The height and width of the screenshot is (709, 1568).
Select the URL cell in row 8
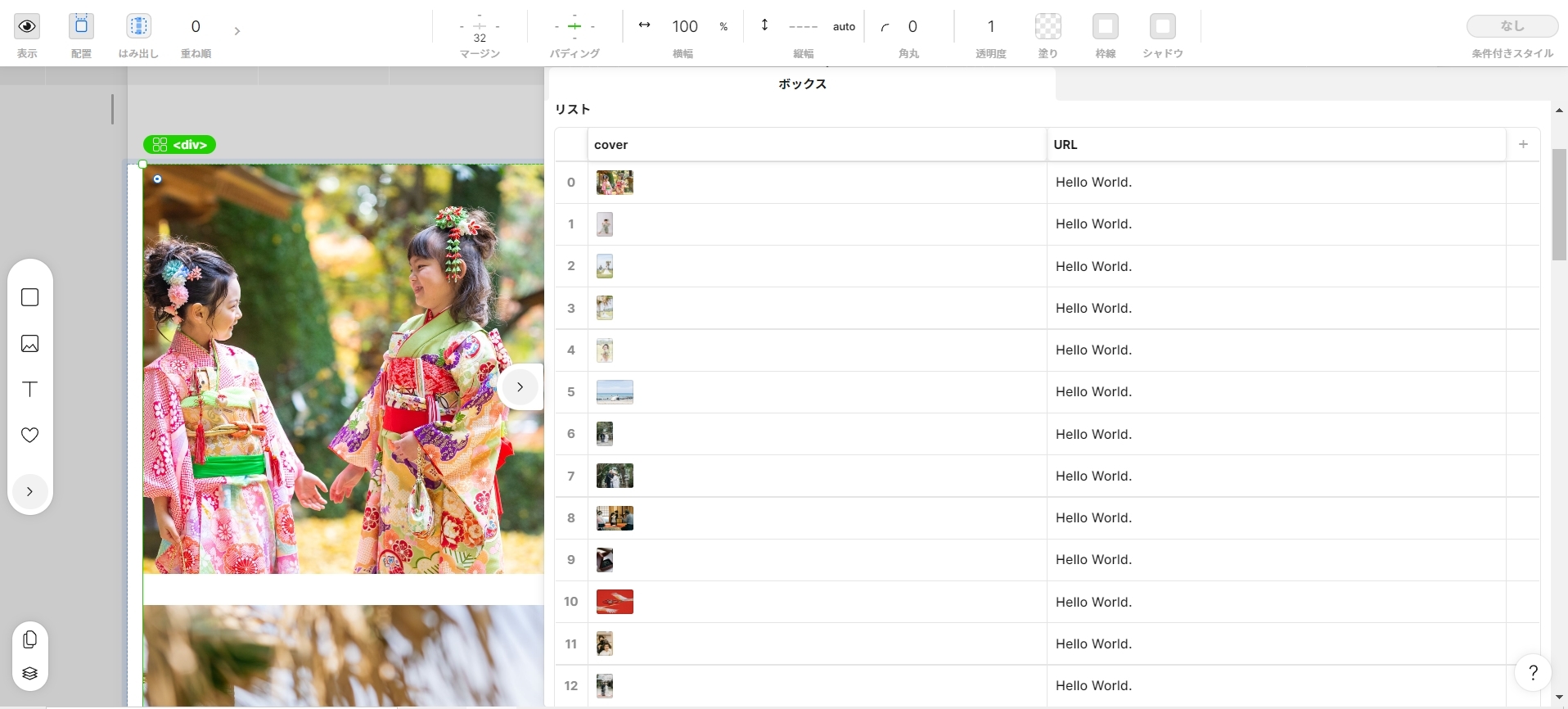(x=1277, y=518)
